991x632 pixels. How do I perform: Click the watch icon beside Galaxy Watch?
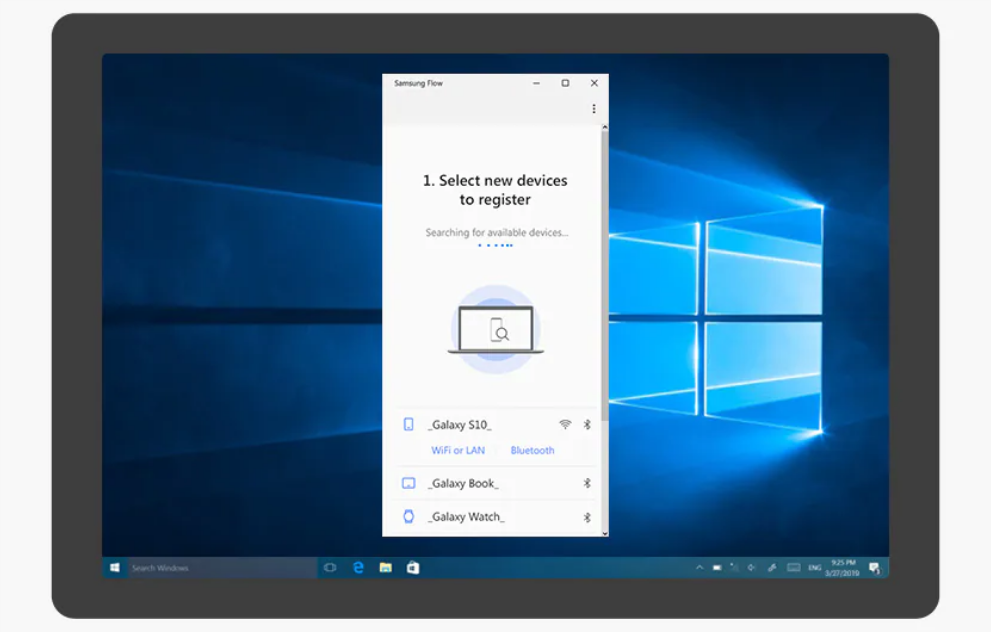tap(409, 516)
